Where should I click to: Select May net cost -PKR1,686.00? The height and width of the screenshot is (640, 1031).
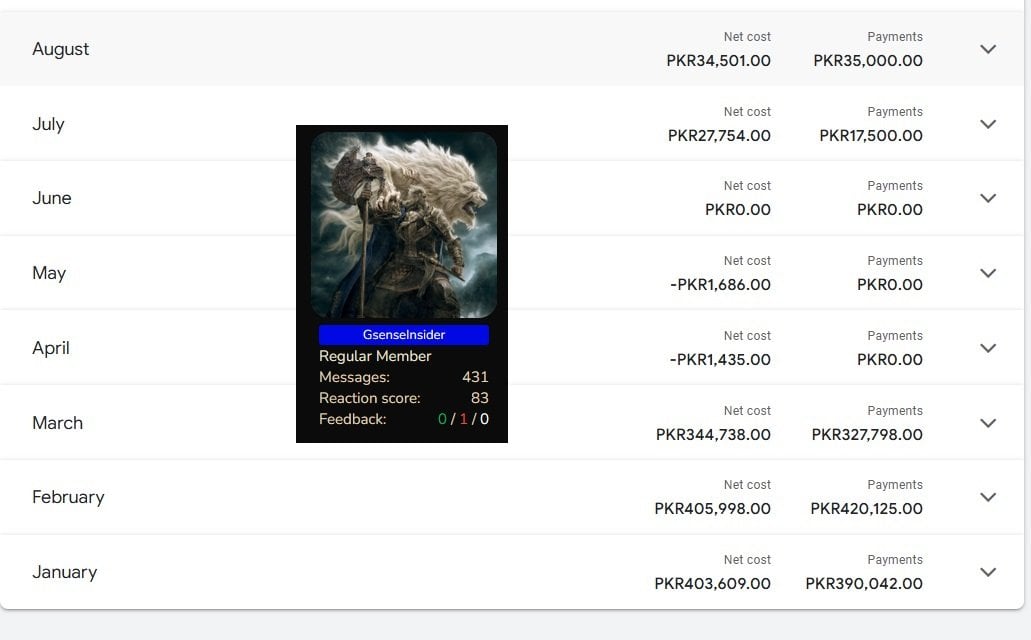point(720,285)
